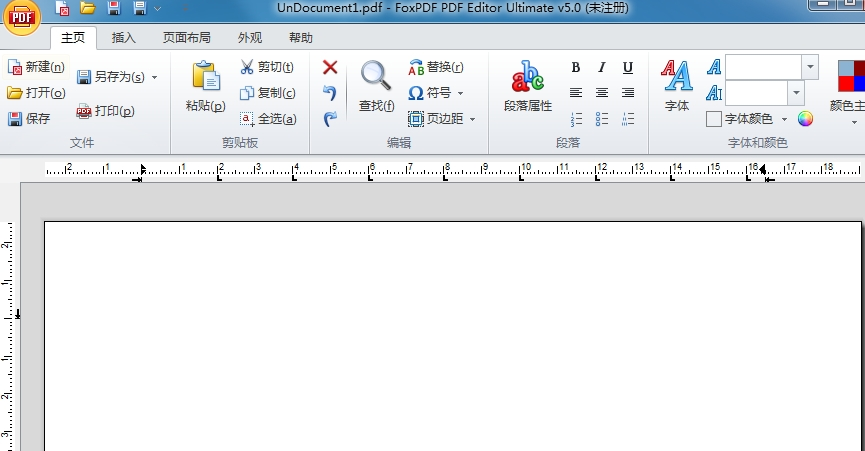
Task: Click the left indent marker on horizontal ruler
Action: pos(143,169)
